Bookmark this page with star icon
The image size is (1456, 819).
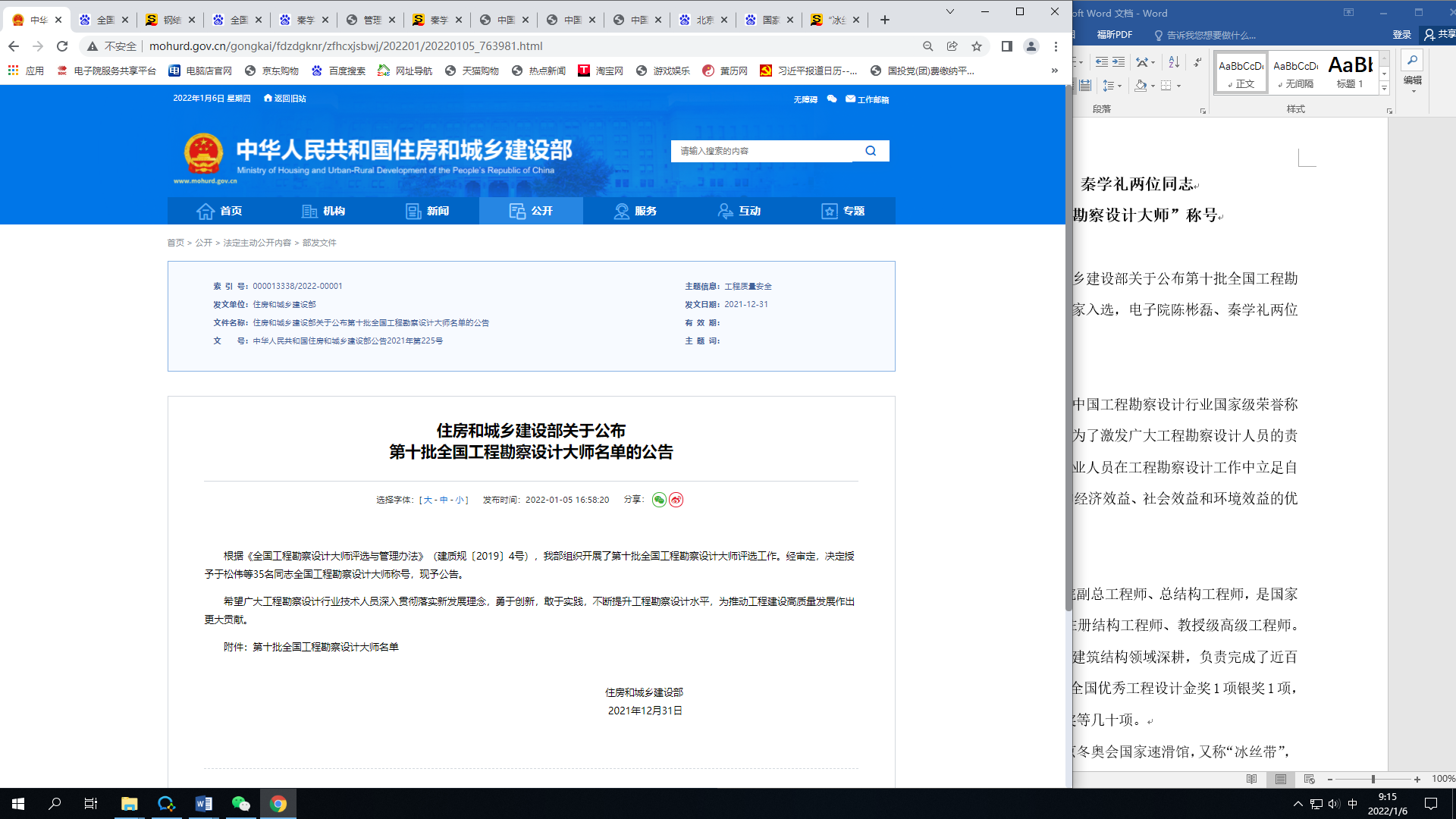pos(977,46)
